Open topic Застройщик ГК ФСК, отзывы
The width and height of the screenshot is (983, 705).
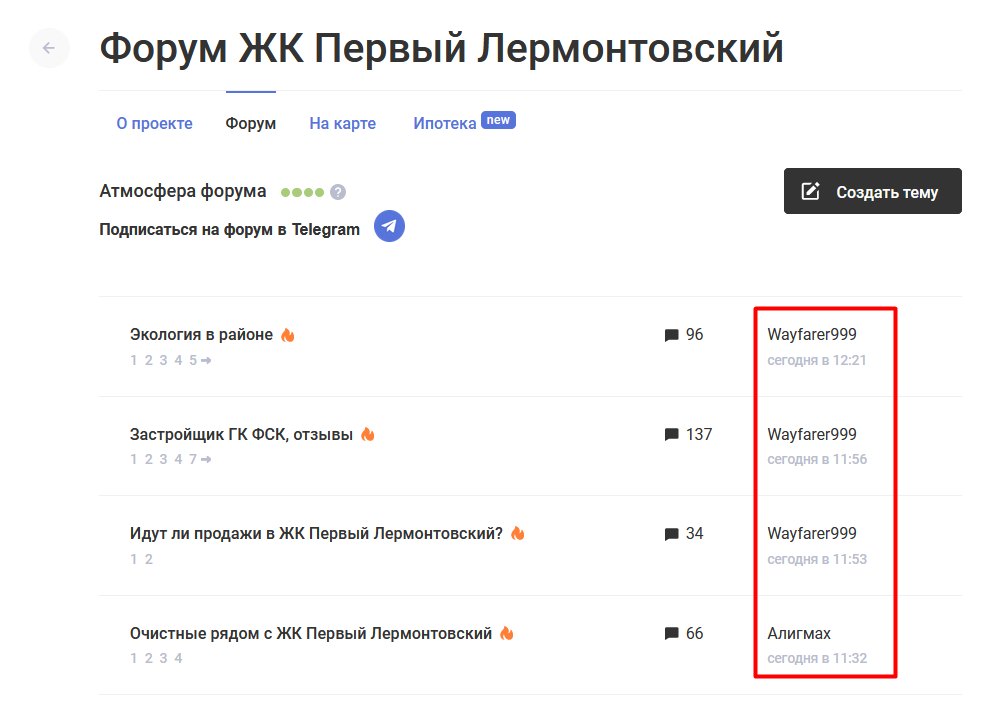tap(241, 434)
